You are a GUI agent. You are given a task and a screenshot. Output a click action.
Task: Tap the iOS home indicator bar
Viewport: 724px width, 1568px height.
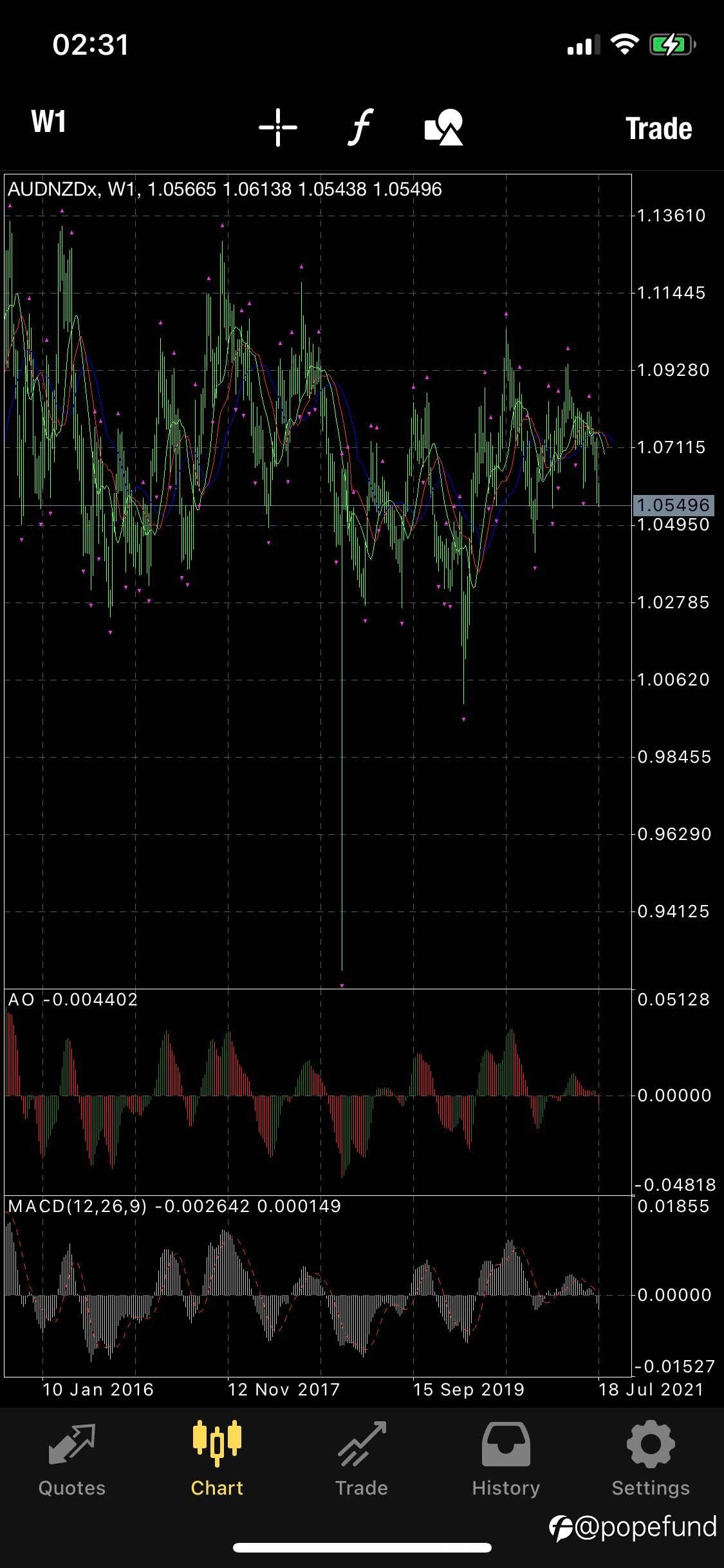362,1547
